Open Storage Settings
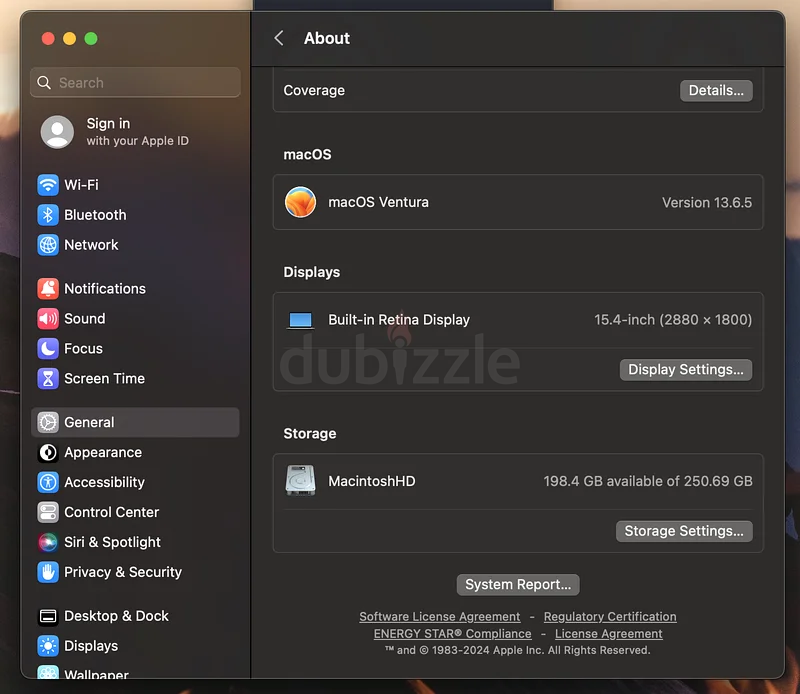This screenshot has width=800, height=694. [684, 531]
